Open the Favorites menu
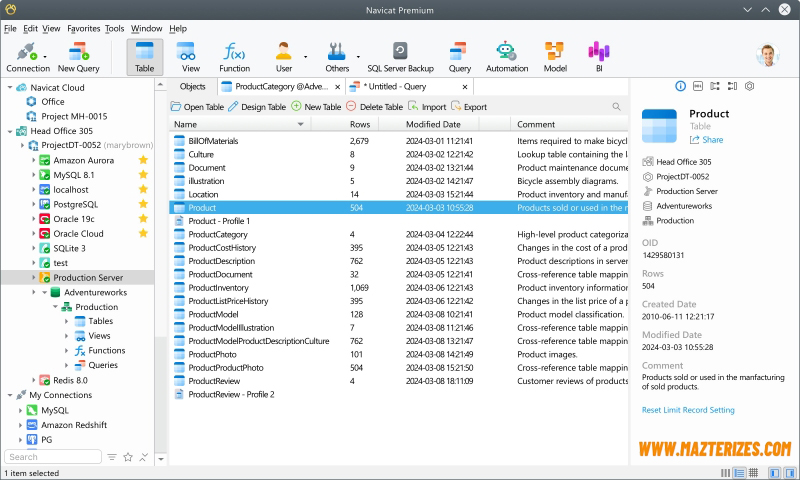 (84, 29)
